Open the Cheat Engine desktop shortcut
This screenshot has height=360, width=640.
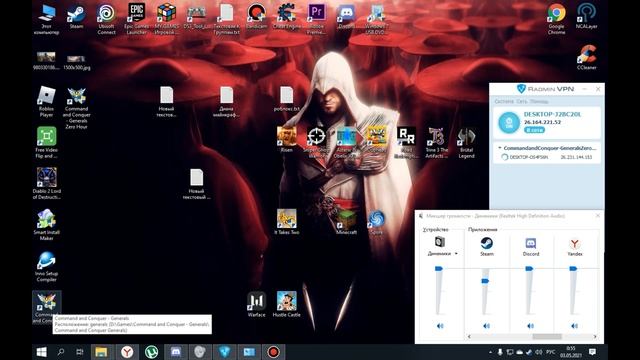pos(287,17)
